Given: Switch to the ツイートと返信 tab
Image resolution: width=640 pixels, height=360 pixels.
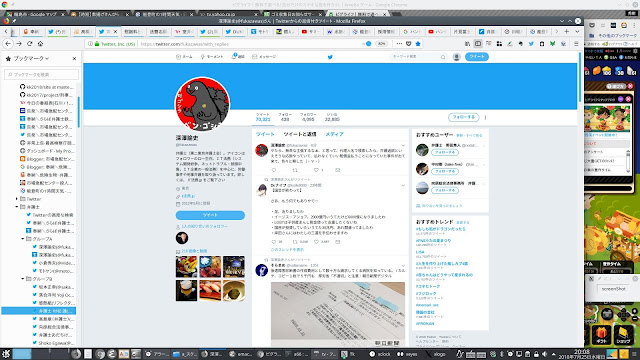Looking at the screenshot, I should pyautogui.click(x=300, y=134).
